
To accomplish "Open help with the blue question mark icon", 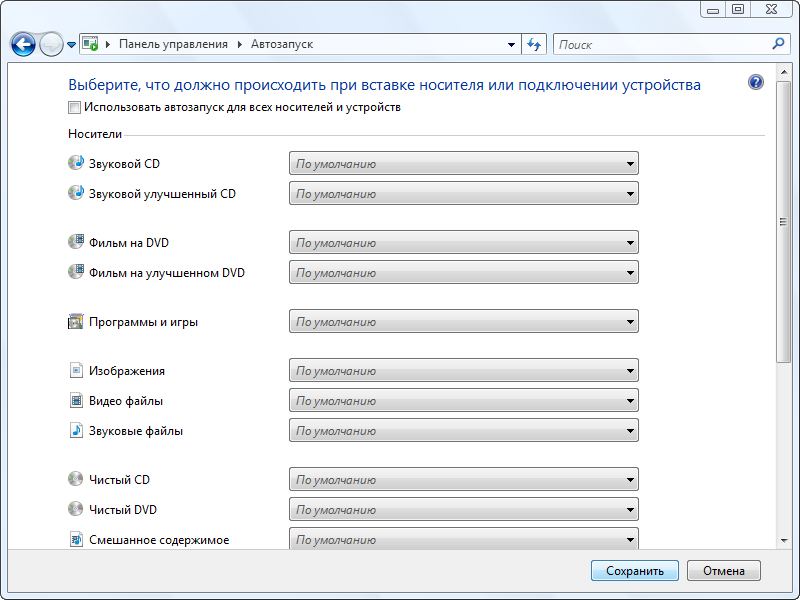I will [x=756, y=83].
